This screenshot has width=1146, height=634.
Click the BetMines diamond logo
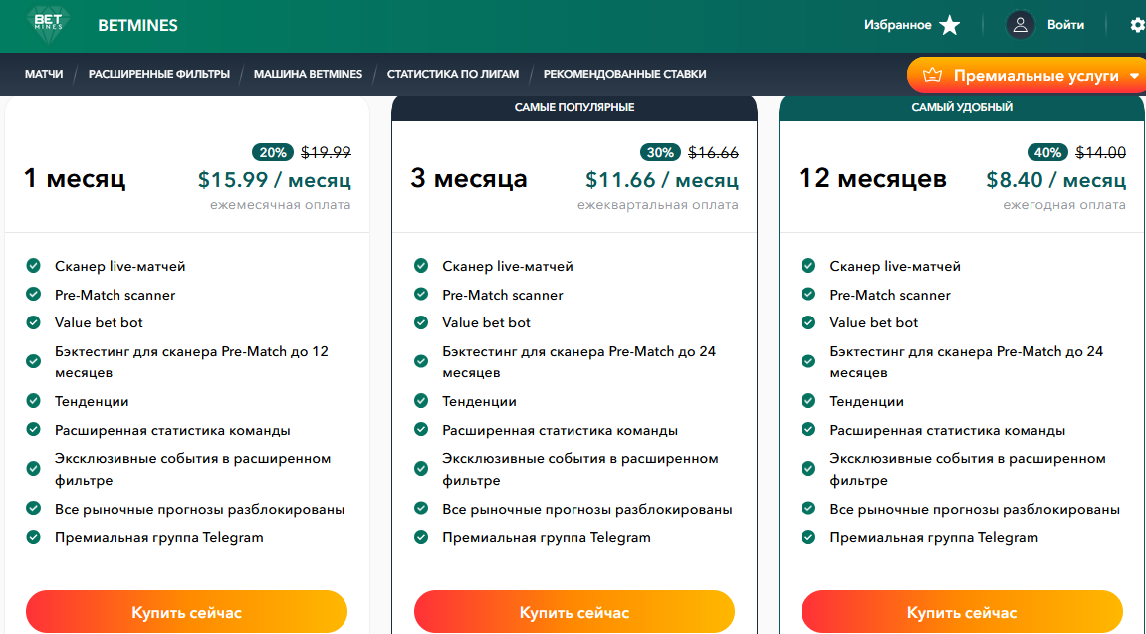[x=48, y=25]
